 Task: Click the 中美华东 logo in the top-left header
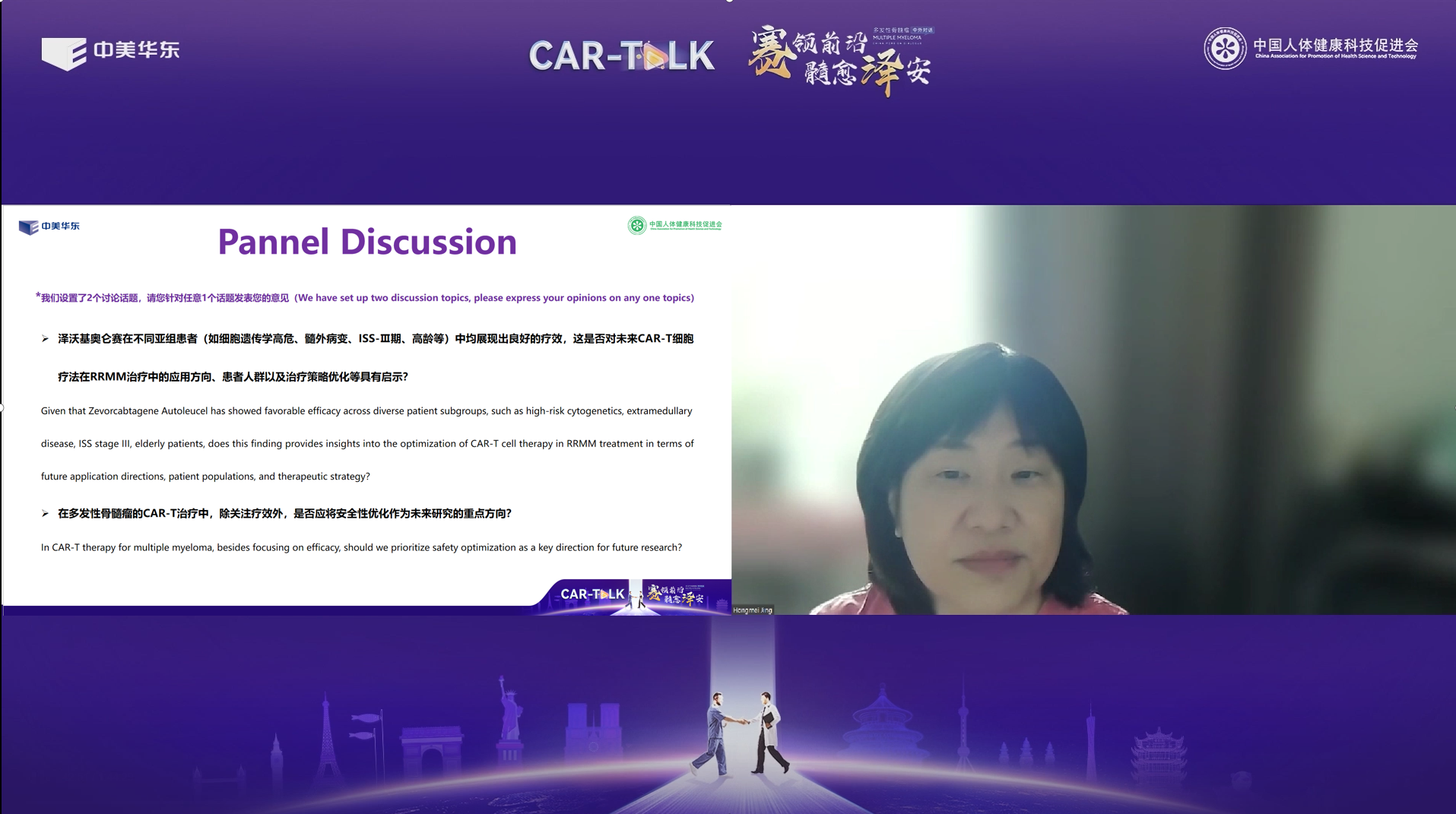pyautogui.click(x=110, y=52)
